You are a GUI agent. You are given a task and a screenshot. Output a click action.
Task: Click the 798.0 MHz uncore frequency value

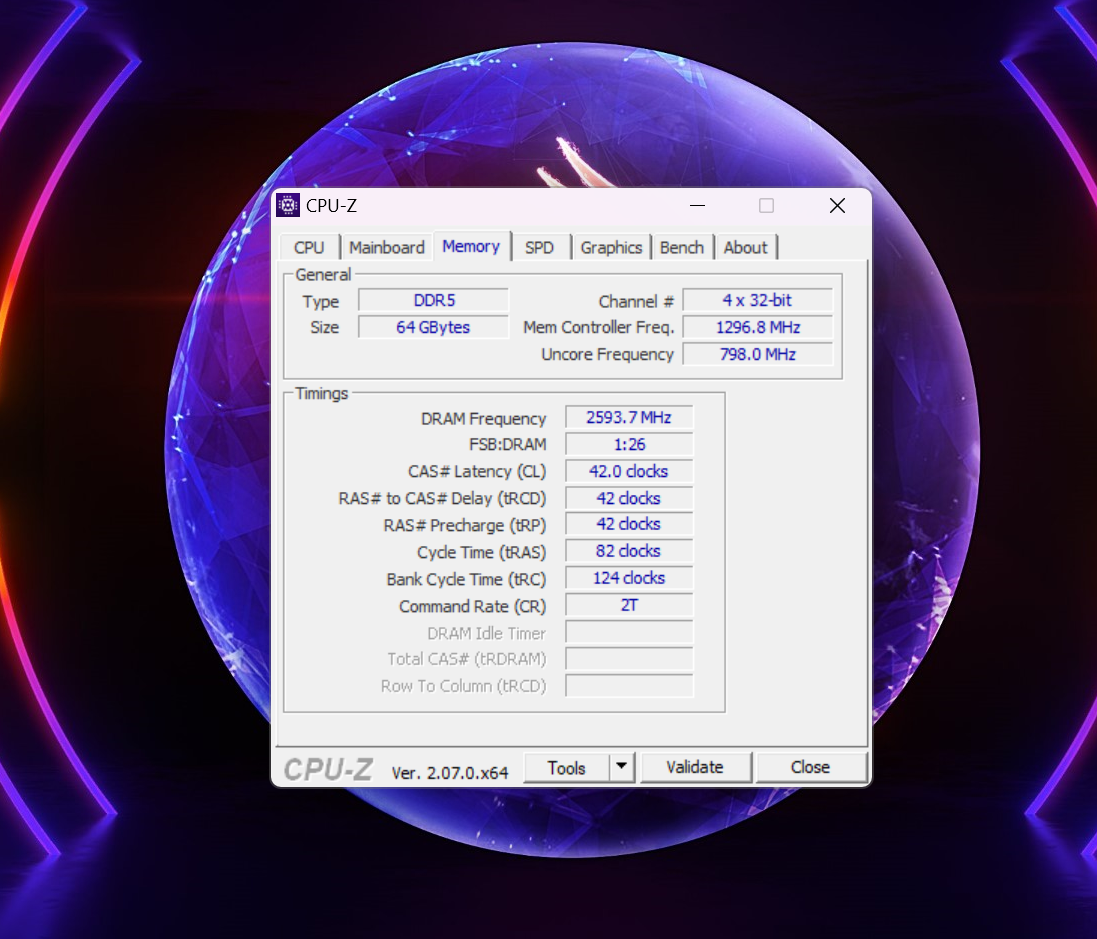(x=758, y=354)
